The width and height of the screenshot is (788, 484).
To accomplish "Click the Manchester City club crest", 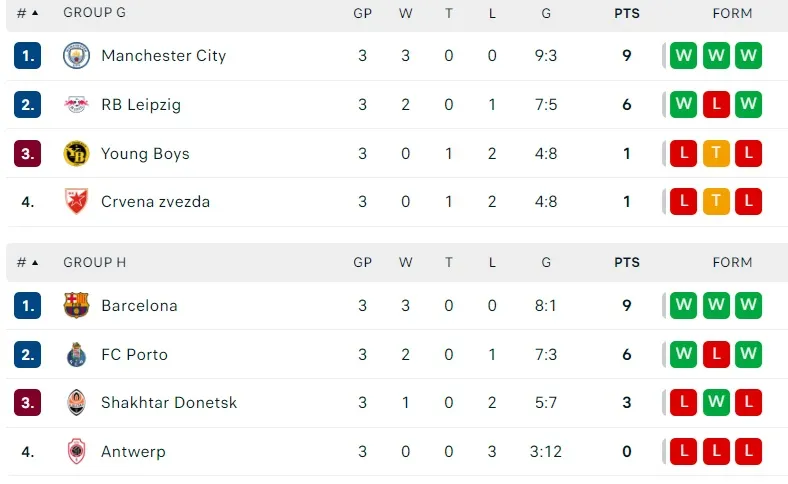I will (x=76, y=56).
